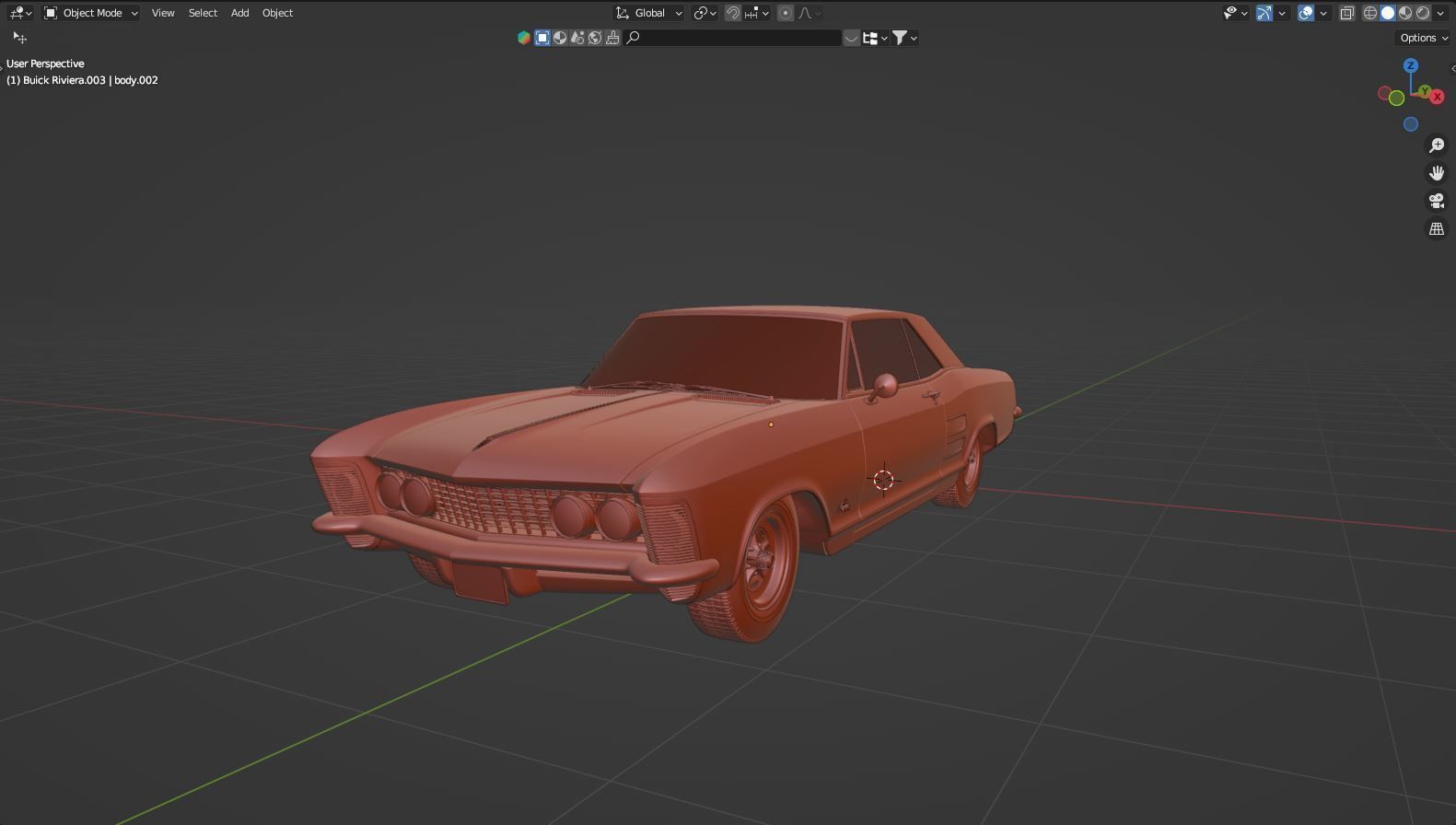Viewport: 1456px width, 825px height.
Task: Open the proportional editing falloff dropdown
Action: point(810,13)
